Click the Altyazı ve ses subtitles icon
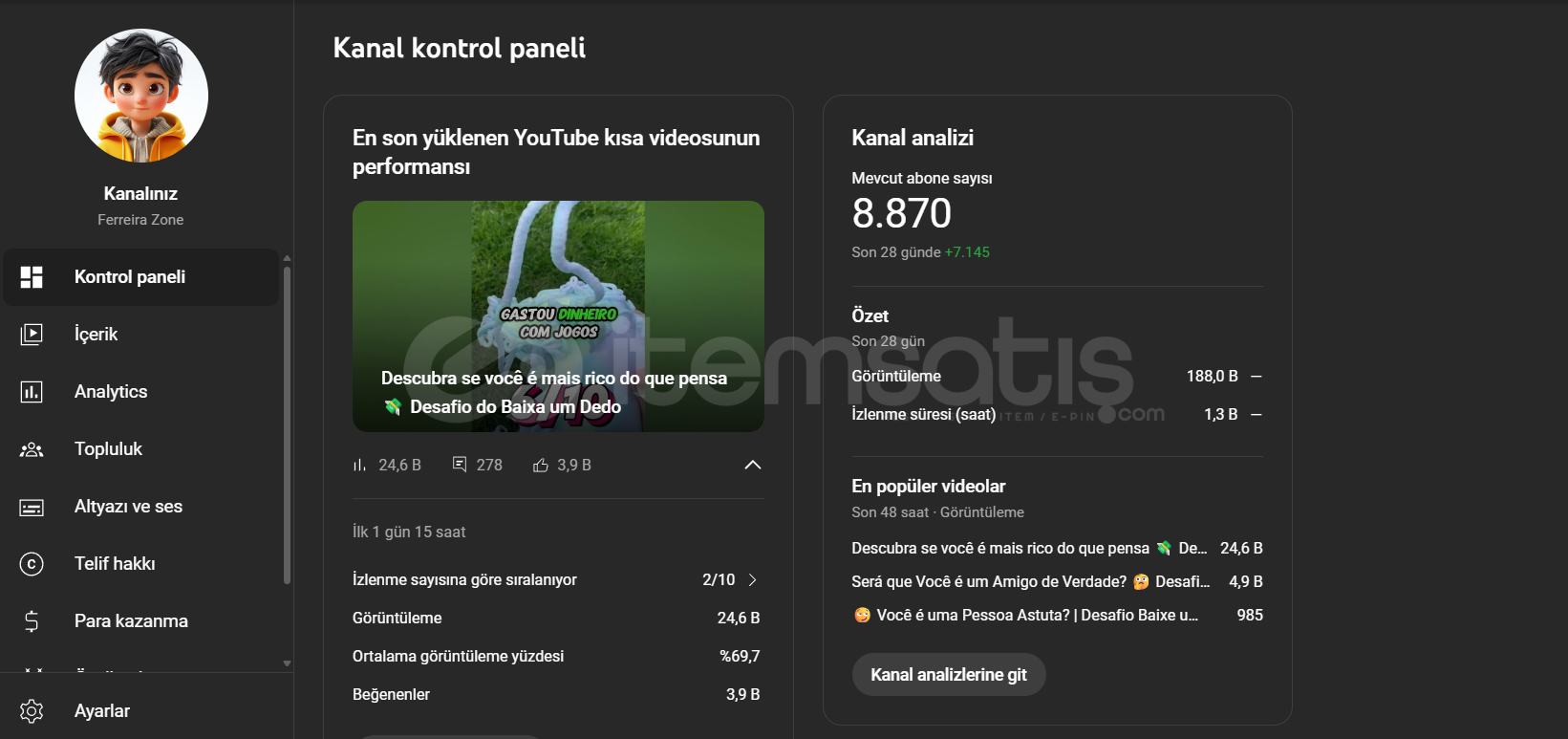Image resolution: width=1568 pixels, height=739 pixels. [32, 507]
